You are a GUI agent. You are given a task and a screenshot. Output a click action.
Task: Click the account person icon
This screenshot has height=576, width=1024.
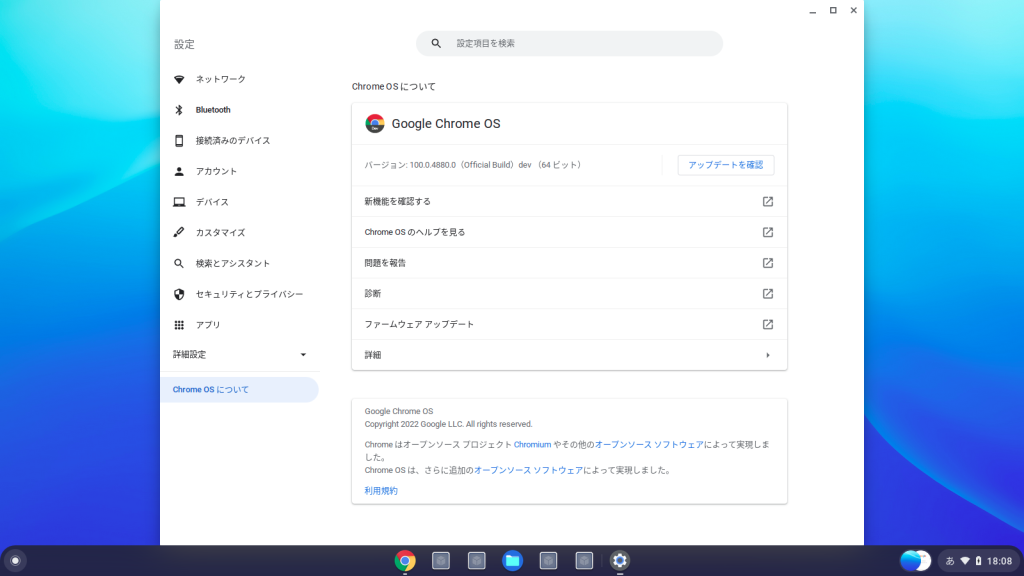(179, 171)
